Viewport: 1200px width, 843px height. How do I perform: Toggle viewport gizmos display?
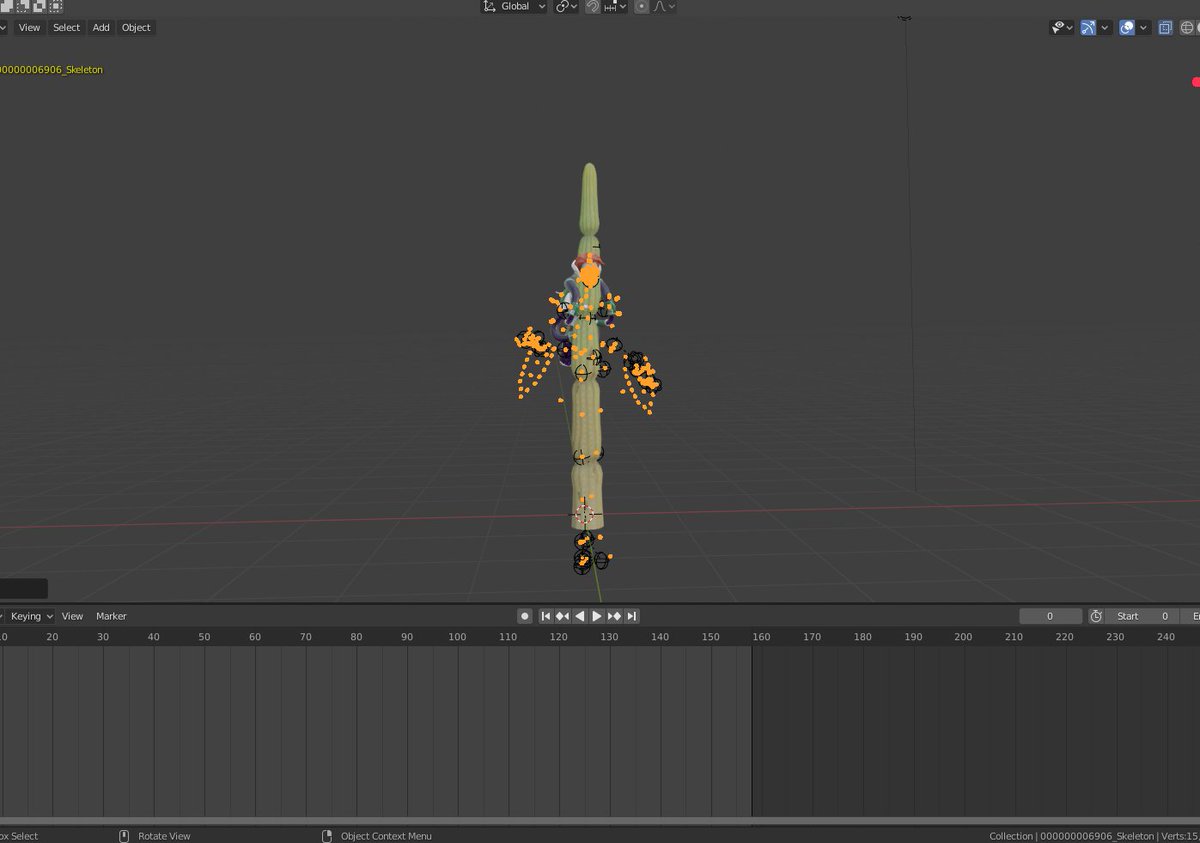(x=1088, y=28)
